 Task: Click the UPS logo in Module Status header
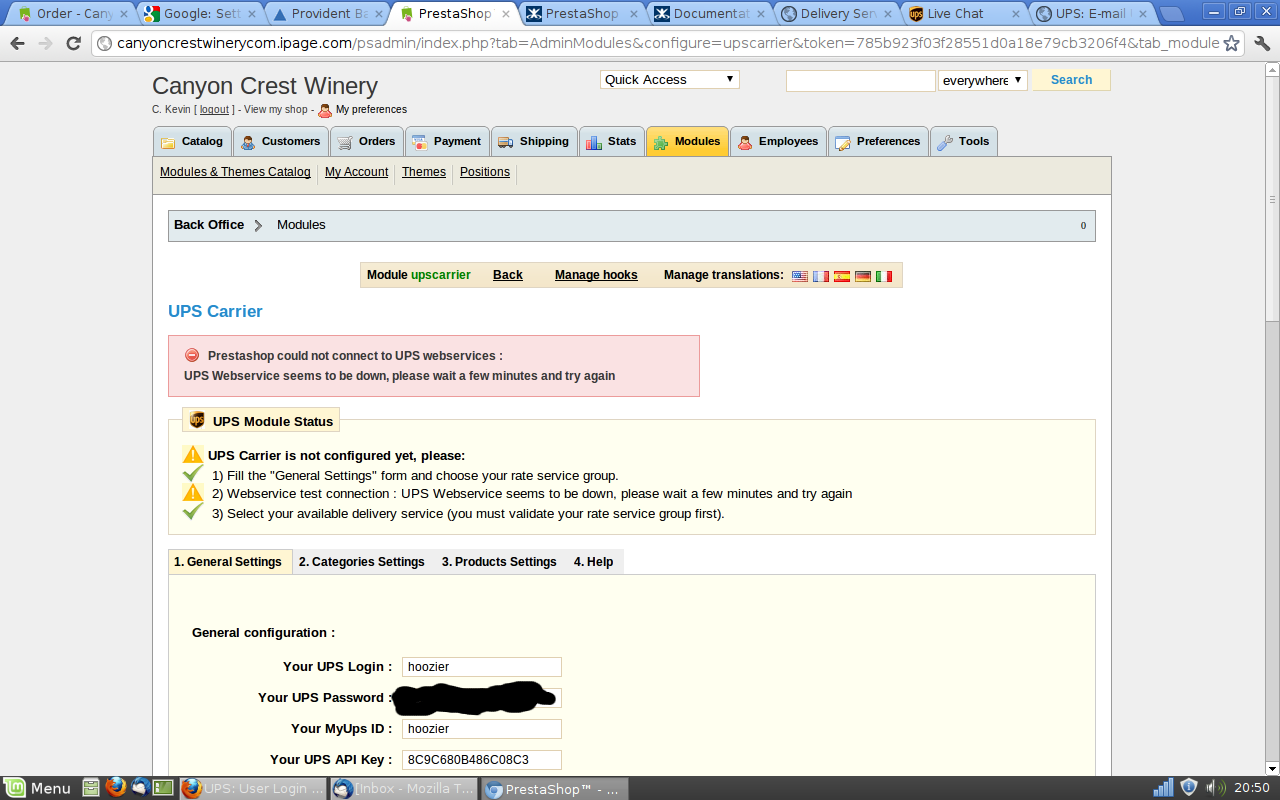coord(197,420)
